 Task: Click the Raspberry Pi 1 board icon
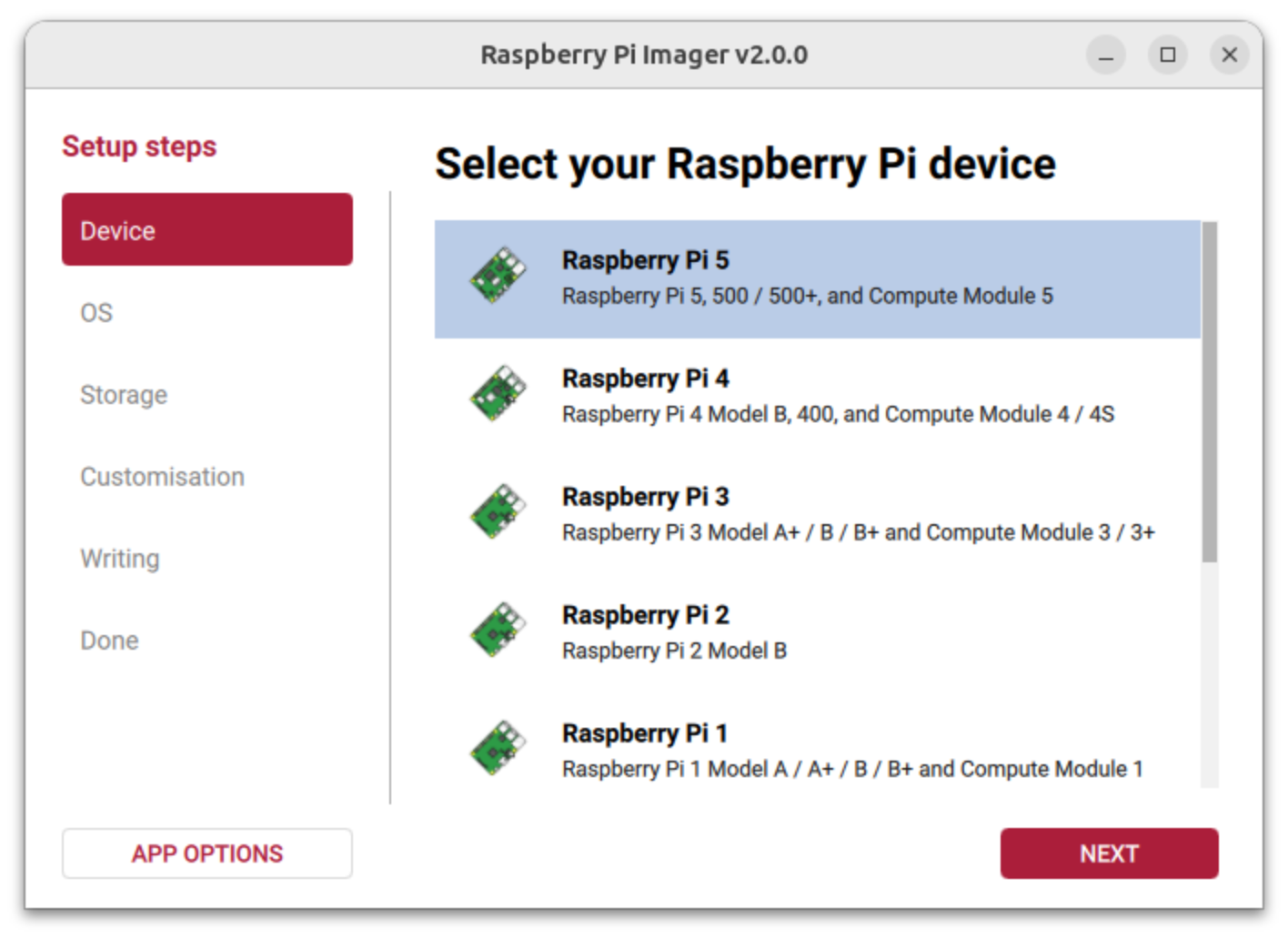click(x=498, y=748)
